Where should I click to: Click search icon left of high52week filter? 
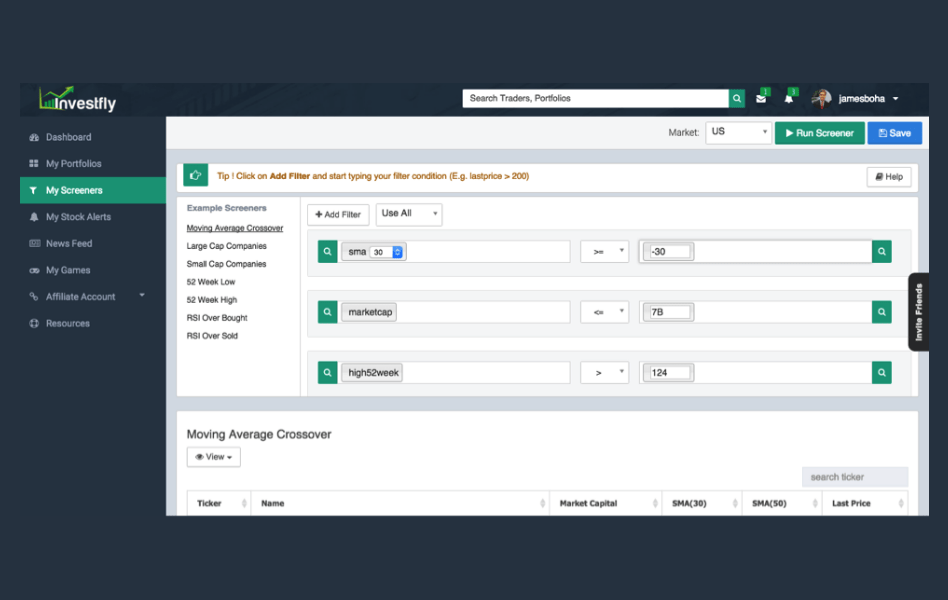[x=327, y=373]
